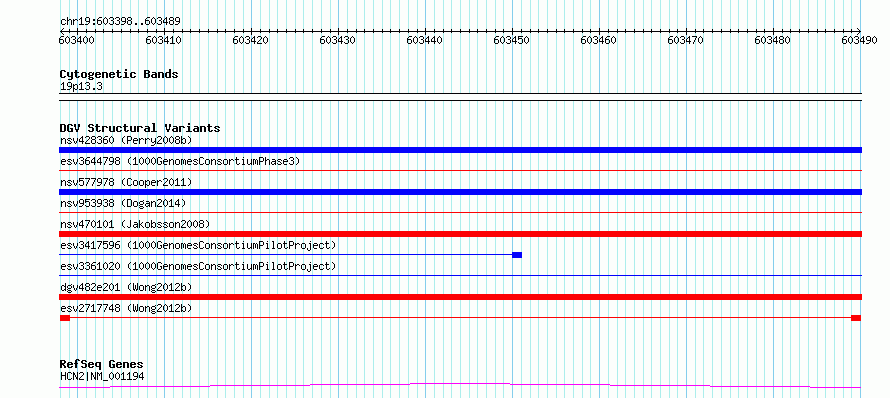This screenshot has height=398, width=890.
Task: Select the blue nsv428360 variant bar
Action: coord(460,150)
